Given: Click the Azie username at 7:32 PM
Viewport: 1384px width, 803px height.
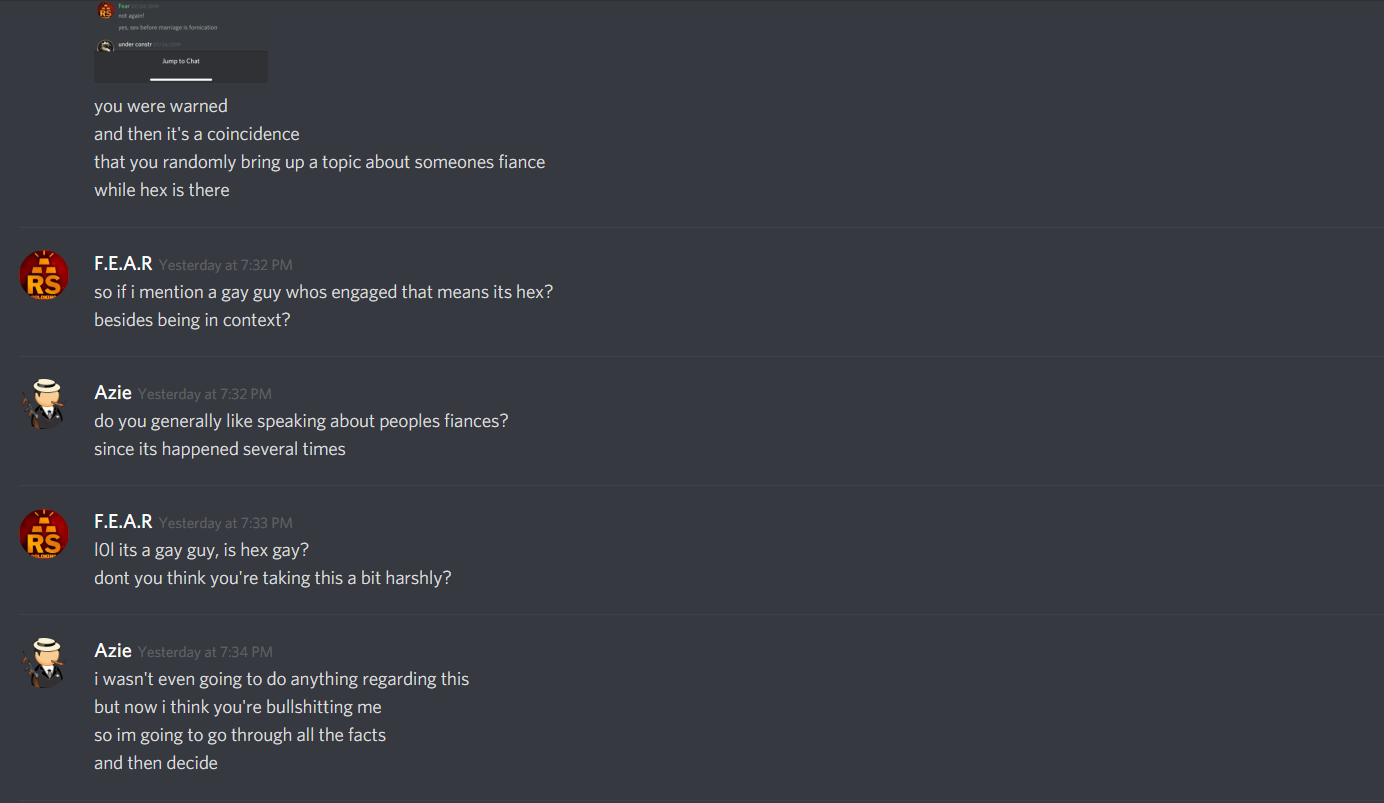Looking at the screenshot, I should [113, 393].
